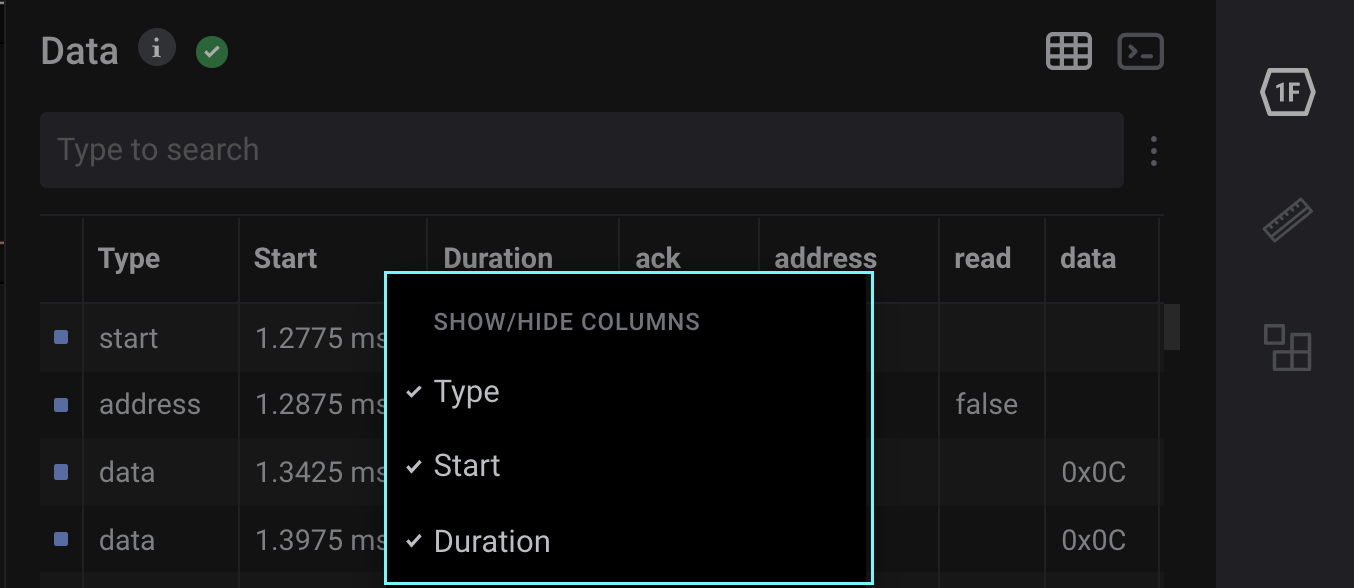Image resolution: width=1354 pixels, height=588 pixels.
Task: Uncheck the Start column visibility
Action: click(466, 465)
